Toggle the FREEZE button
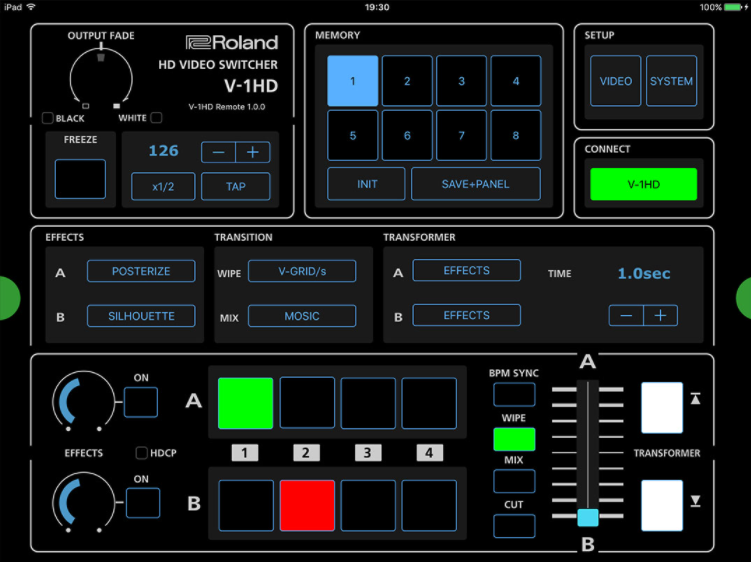Viewport: 751px width, 562px height. 80,179
